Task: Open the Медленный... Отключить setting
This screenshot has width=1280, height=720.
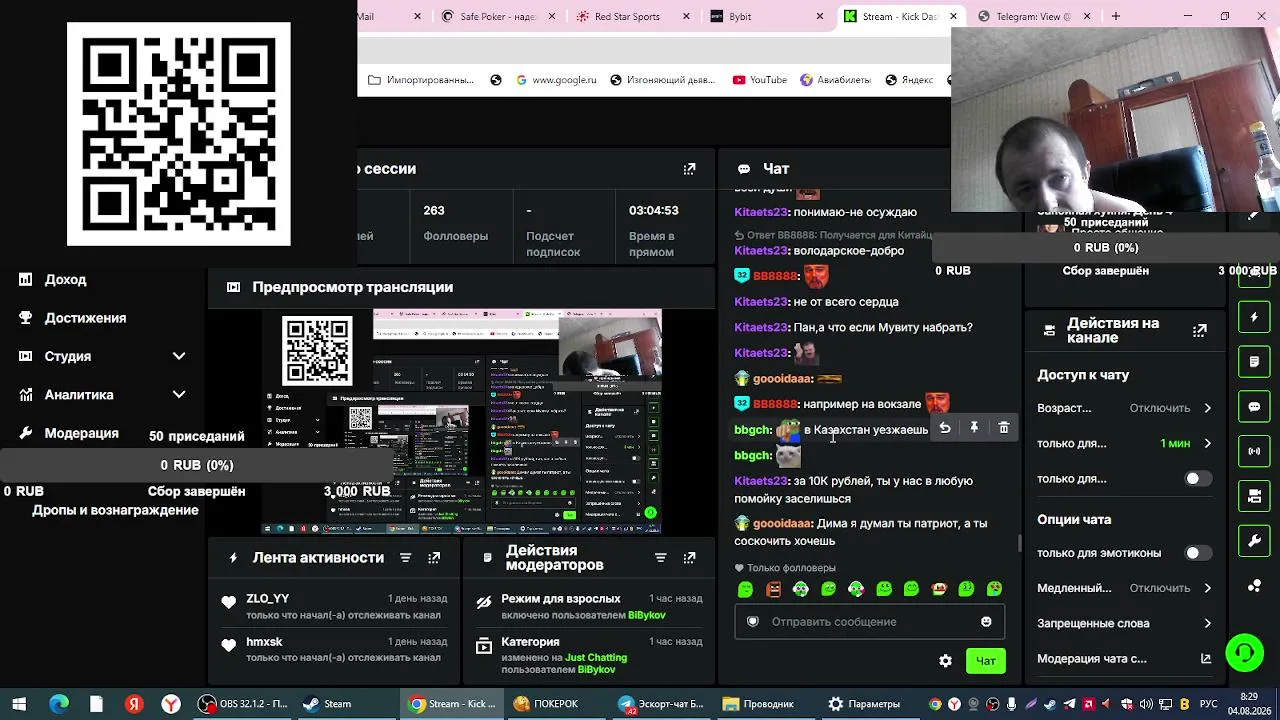Action: pyautogui.click(x=1124, y=588)
